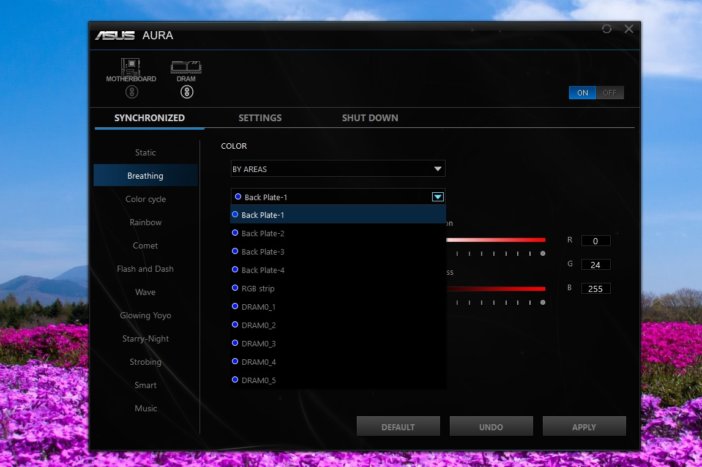Select Back Plate-3 in the list
702x467 pixels.
coord(338,252)
